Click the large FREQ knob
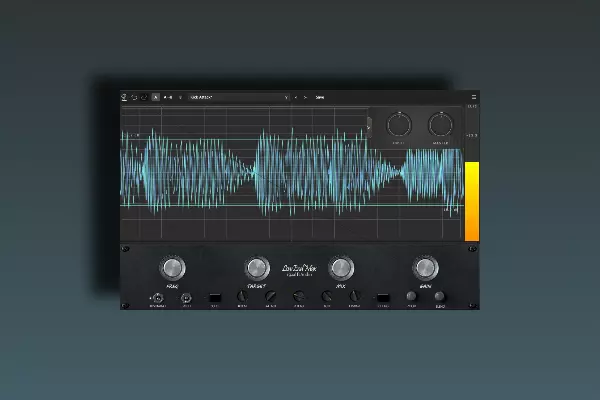 (172, 268)
